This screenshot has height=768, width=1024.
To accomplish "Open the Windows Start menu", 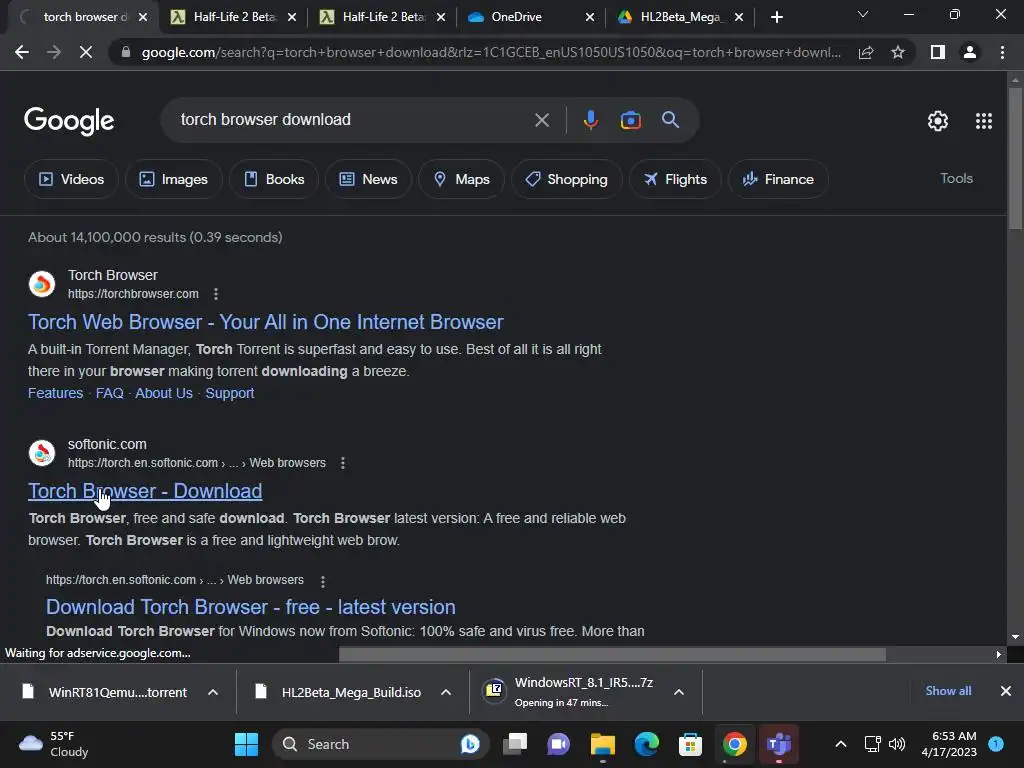I will point(246,744).
